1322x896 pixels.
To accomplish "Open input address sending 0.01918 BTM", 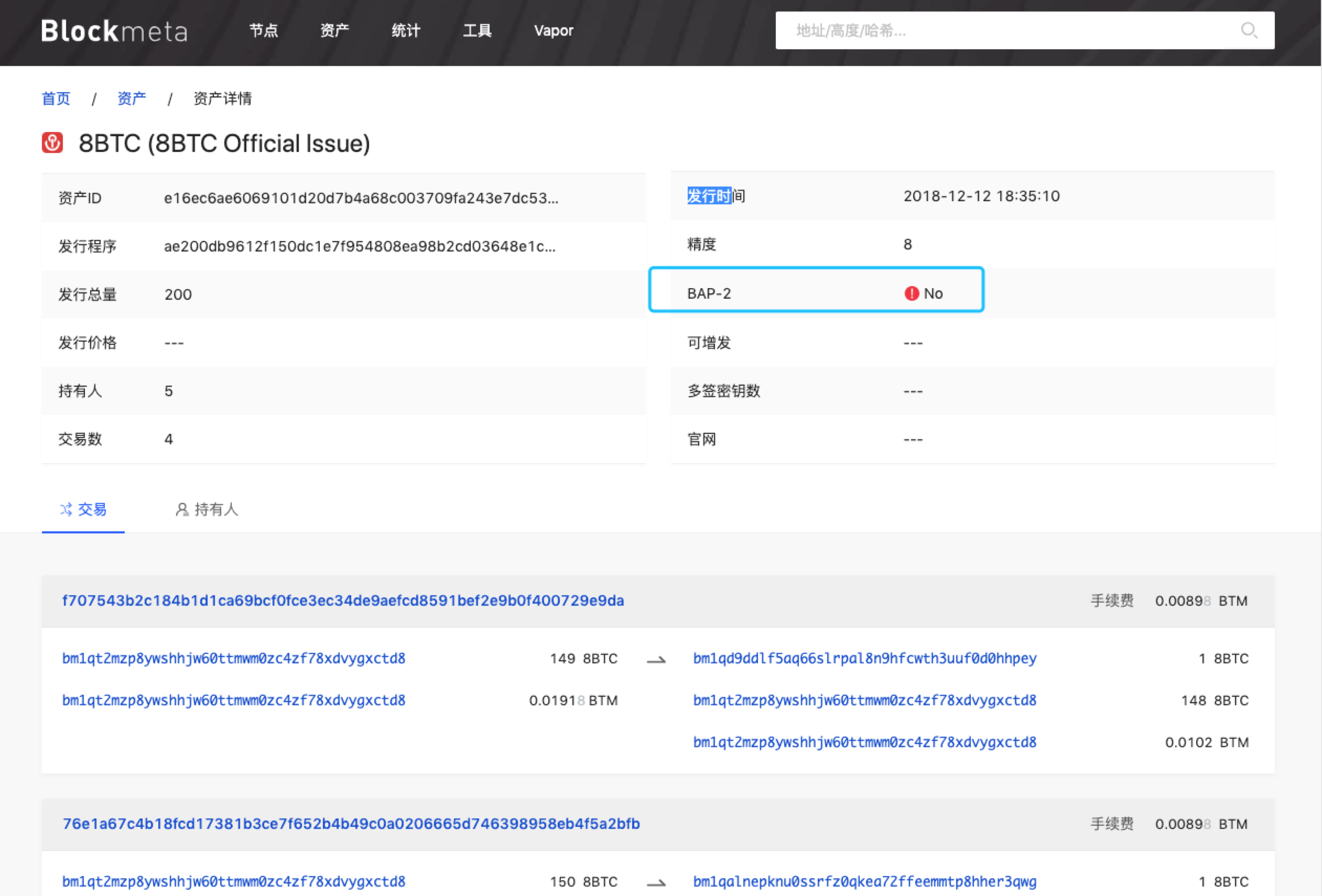I will click(234, 701).
